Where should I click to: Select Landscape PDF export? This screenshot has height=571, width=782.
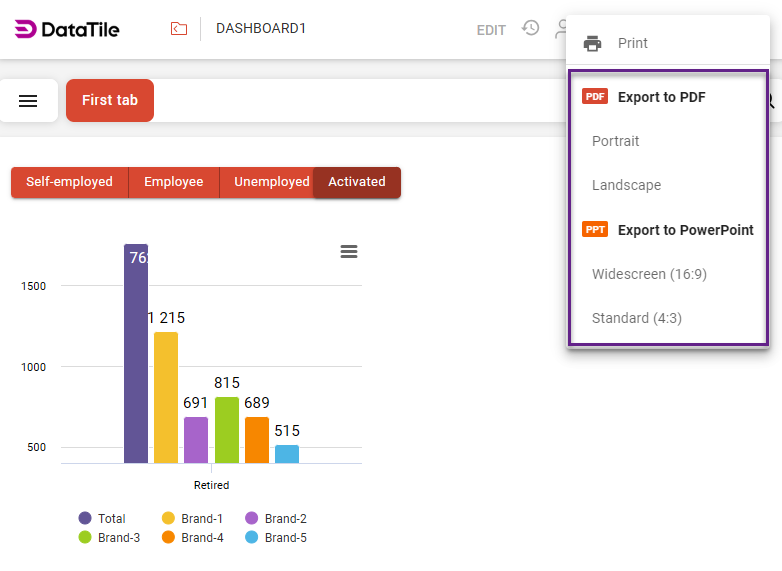point(626,185)
